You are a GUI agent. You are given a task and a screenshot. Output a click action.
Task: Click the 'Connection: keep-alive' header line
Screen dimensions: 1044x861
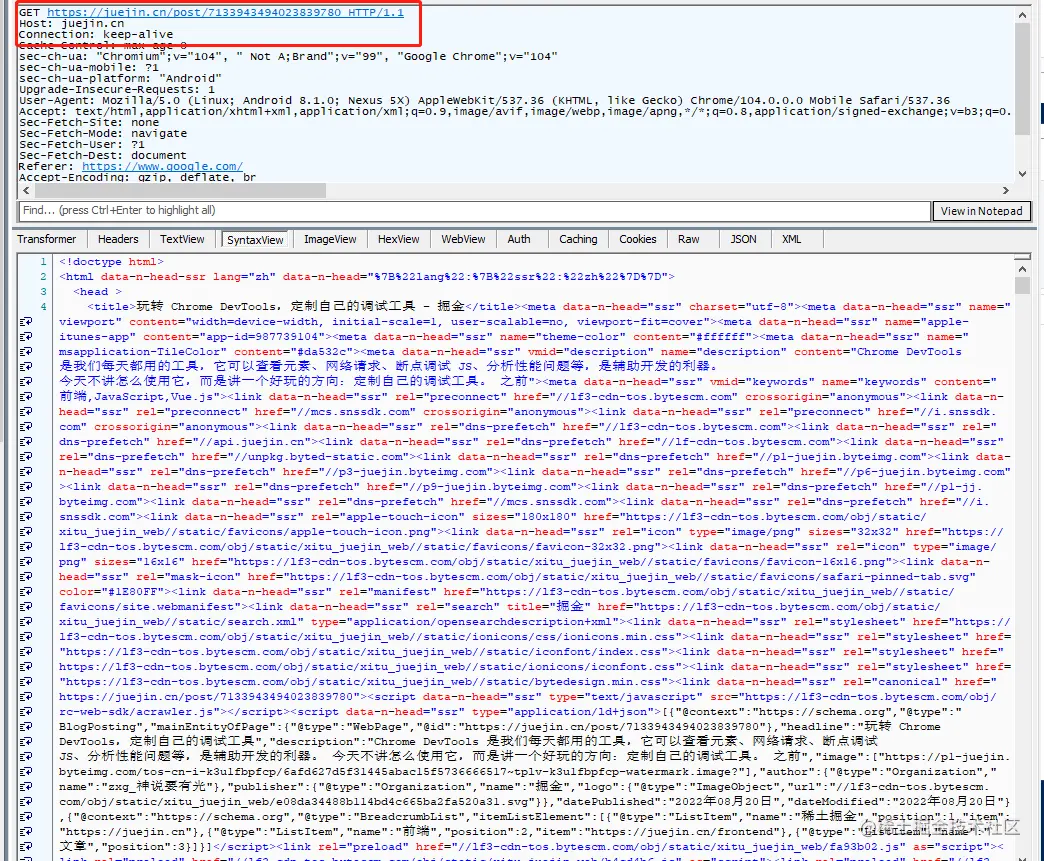(x=96, y=34)
